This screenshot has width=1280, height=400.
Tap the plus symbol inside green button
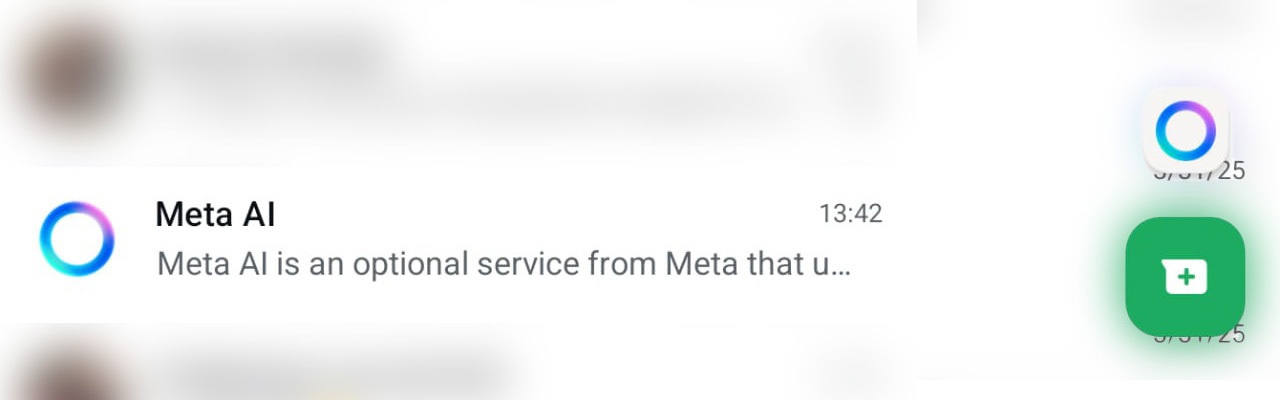[x=1186, y=277]
